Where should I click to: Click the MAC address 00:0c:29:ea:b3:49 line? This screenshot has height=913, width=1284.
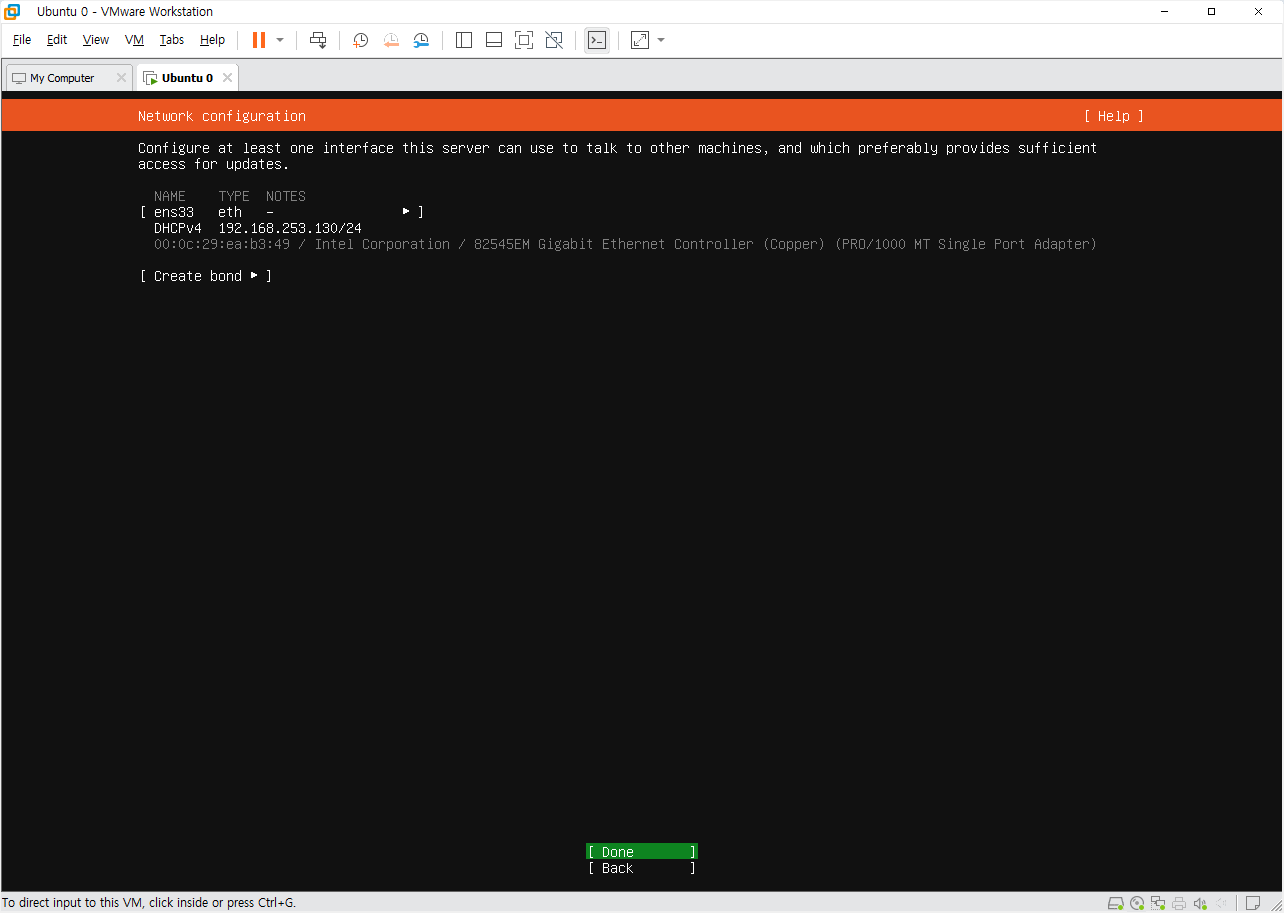[625, 244]
